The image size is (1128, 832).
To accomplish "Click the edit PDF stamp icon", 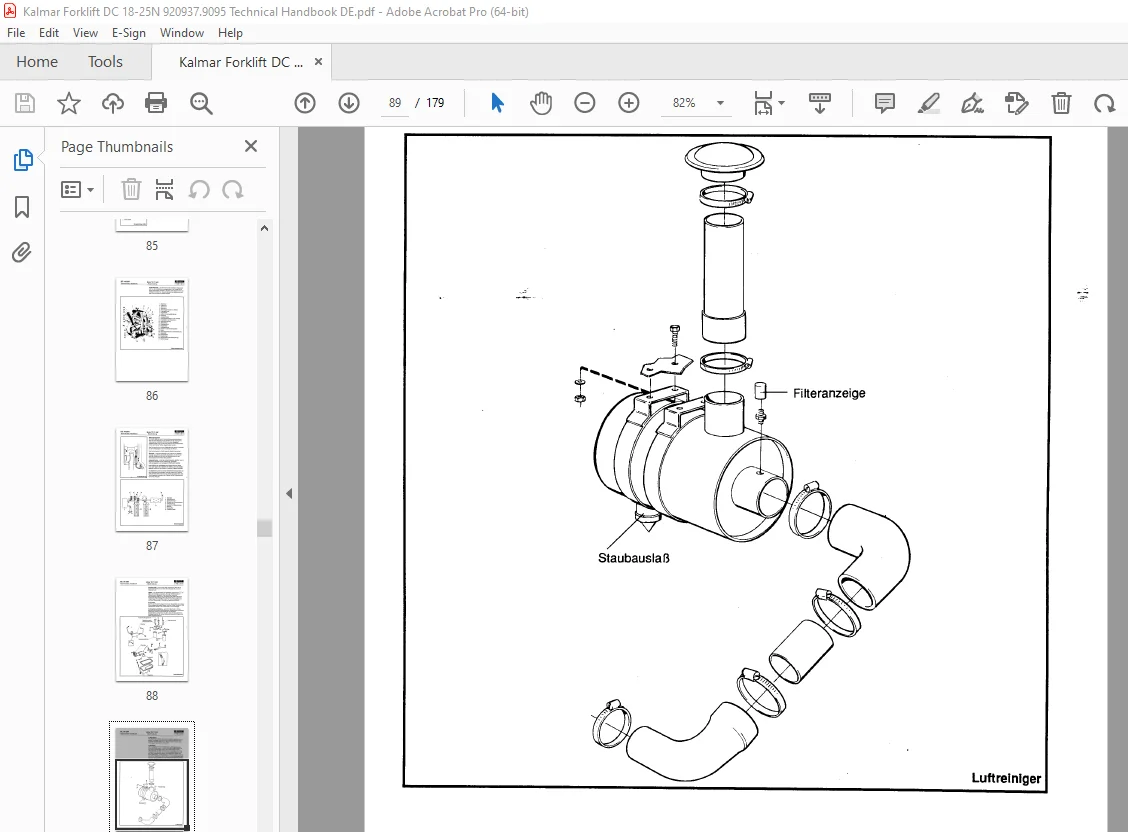I will [1016, 103].
